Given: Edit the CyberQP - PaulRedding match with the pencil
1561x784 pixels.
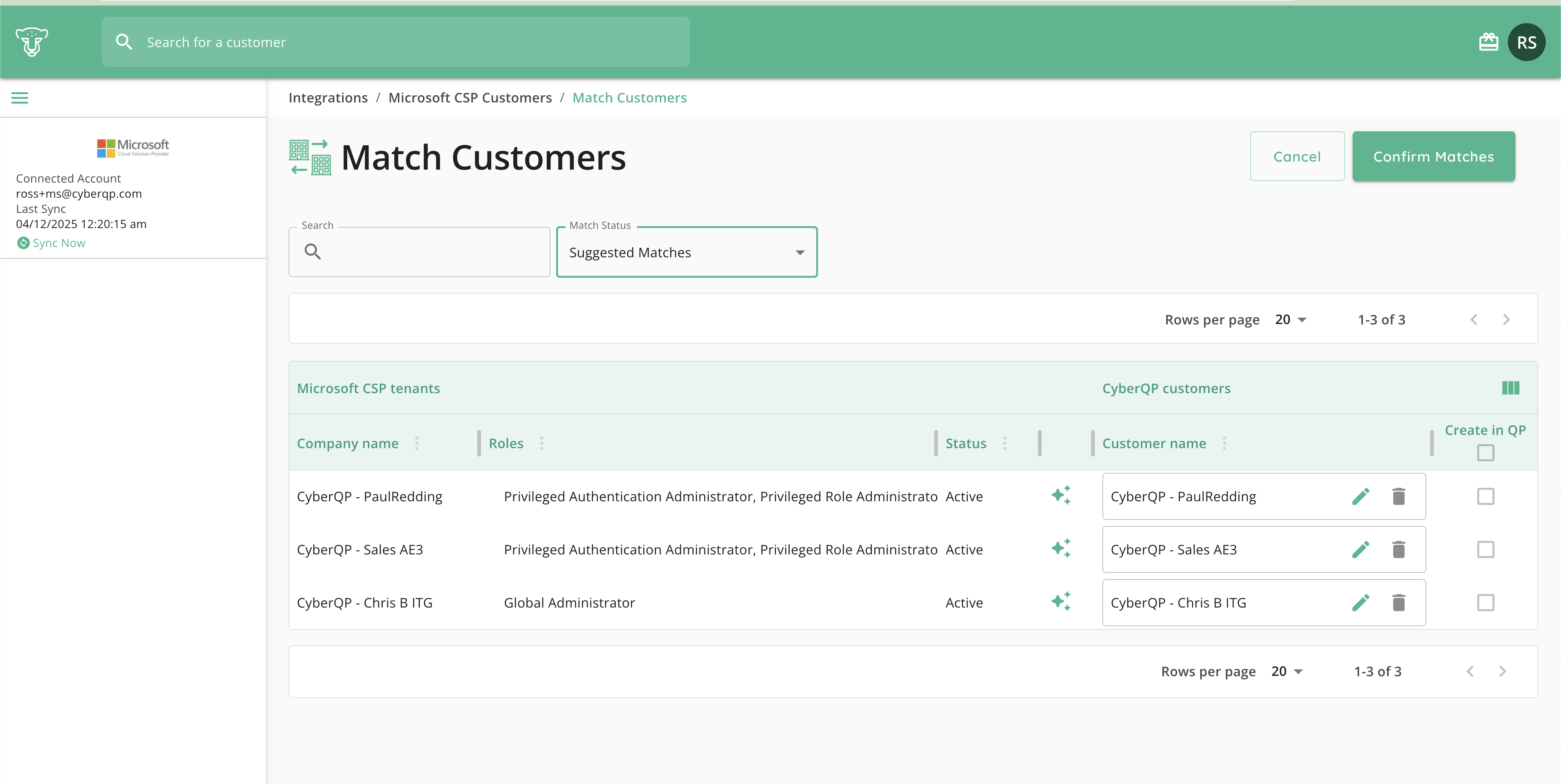Looking at the screenshot, I should tap(1361, 496).
